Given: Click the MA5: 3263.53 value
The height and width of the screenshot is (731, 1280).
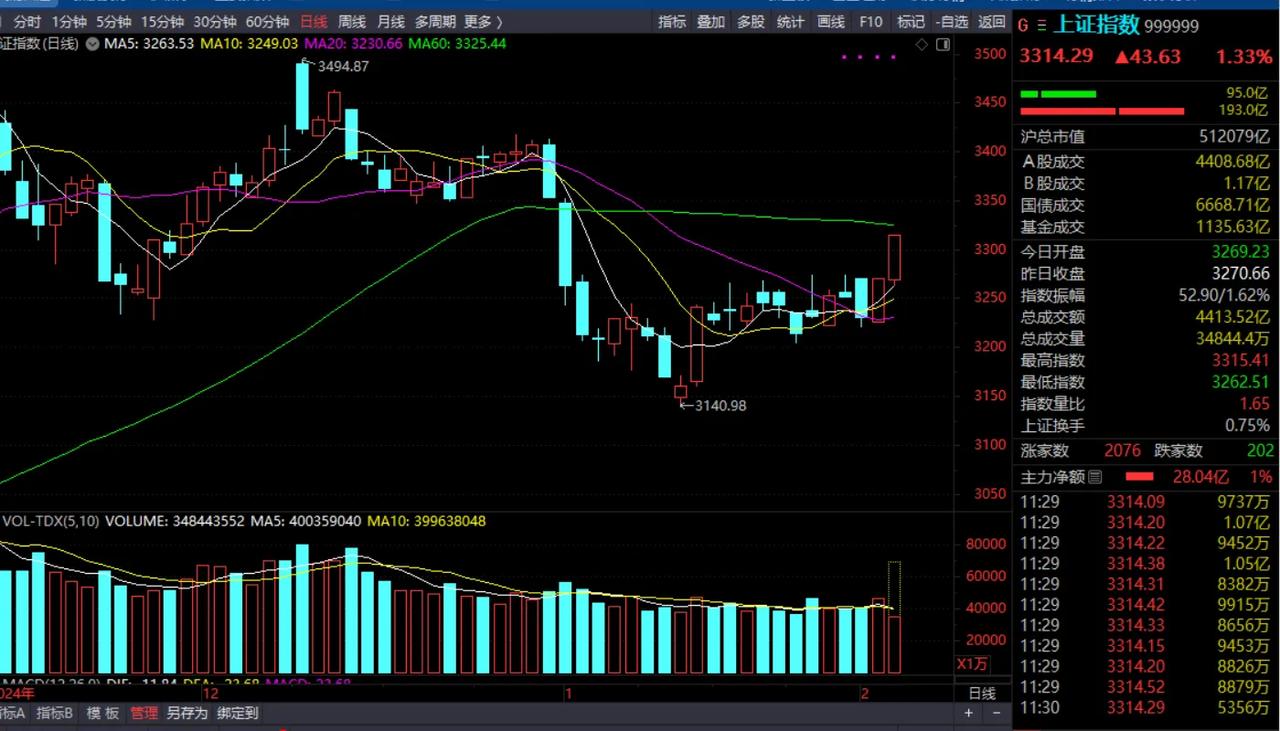Looking at the screenshot, I should (x=150, y=43).
